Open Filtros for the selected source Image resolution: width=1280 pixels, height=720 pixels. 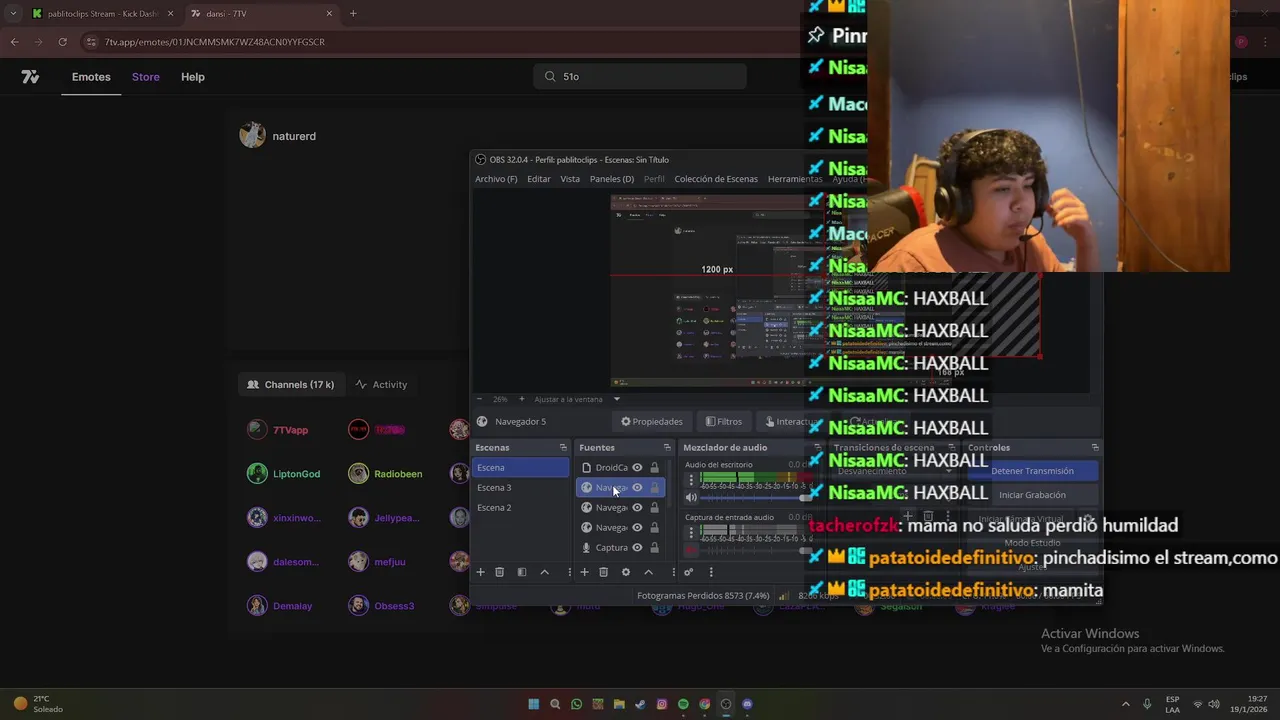pos(724,422)
